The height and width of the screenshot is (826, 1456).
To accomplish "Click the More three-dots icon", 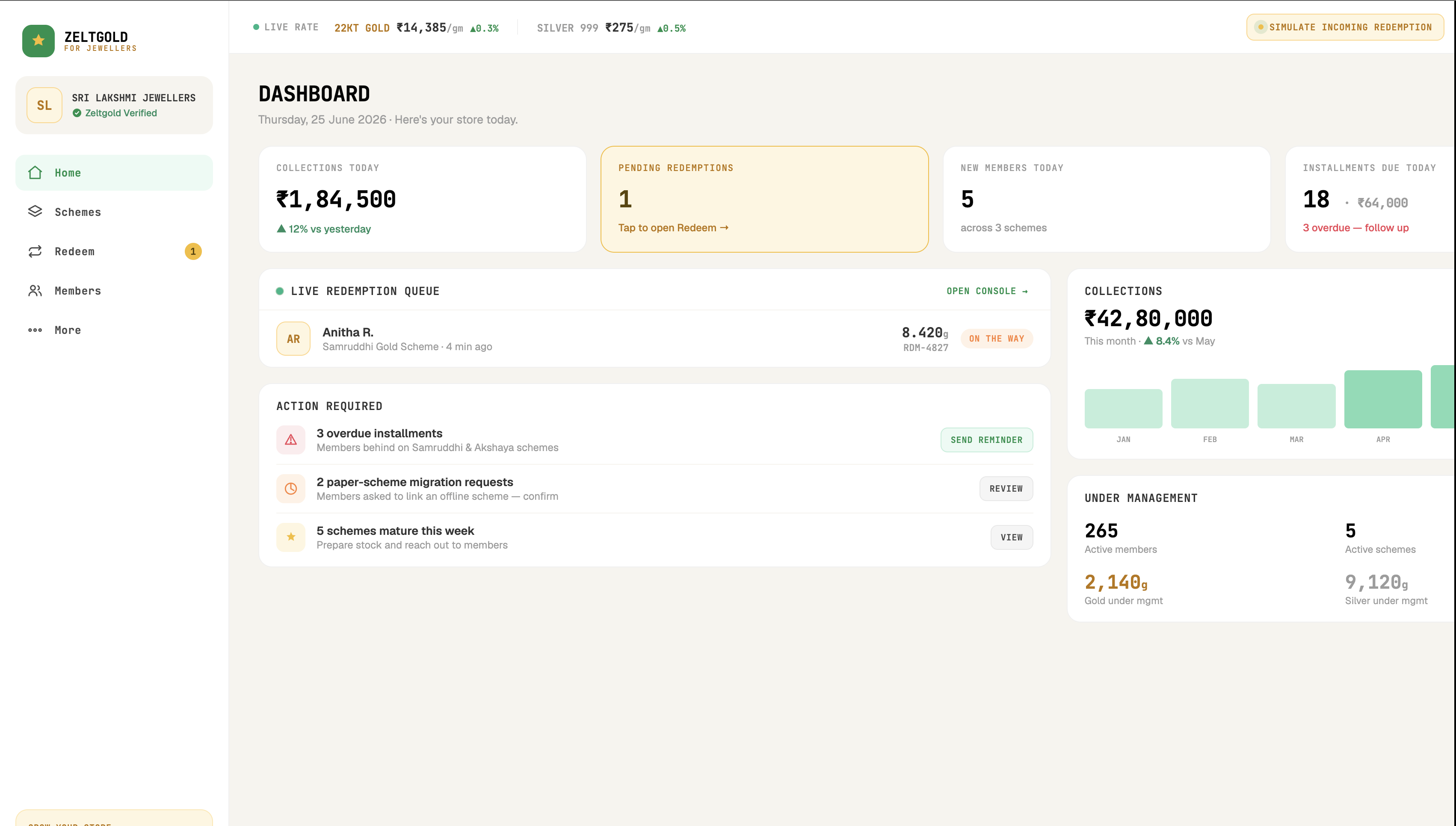I will (35, 330).
